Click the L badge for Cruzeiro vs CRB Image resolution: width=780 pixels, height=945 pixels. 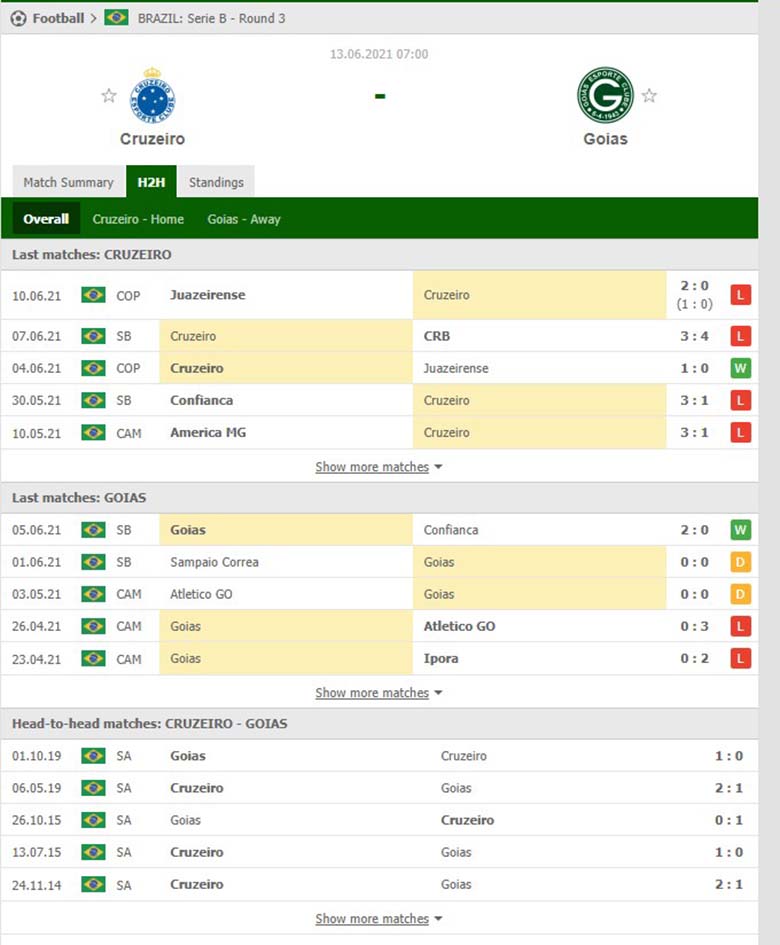click(x=740, y=336)
